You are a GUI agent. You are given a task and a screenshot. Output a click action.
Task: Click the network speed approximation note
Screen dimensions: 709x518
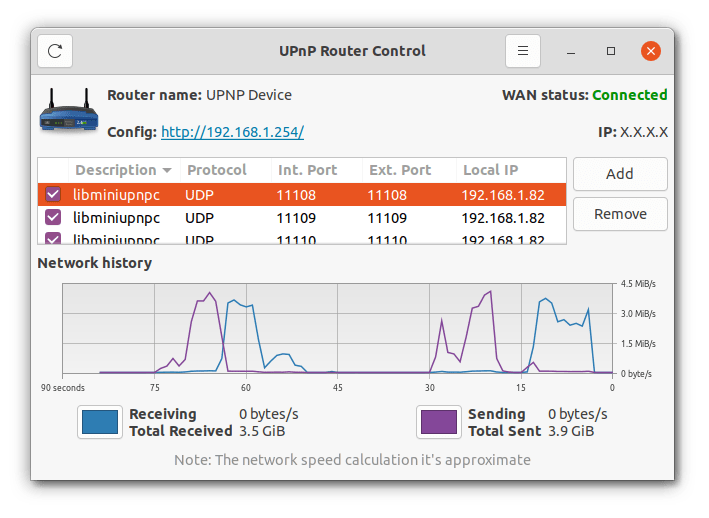click(353, 460)
